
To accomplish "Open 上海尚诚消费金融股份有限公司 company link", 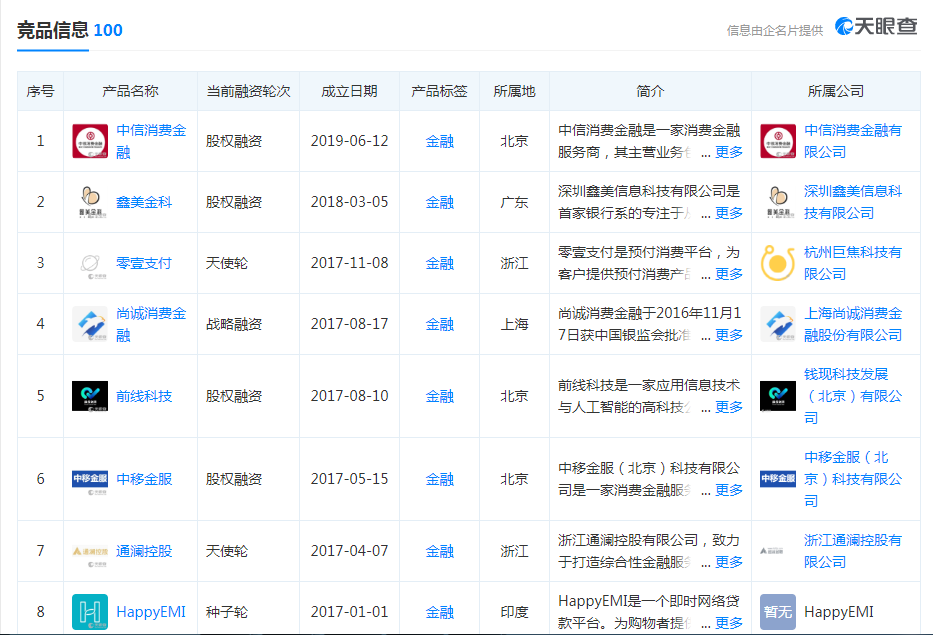I will pos(852,324).
